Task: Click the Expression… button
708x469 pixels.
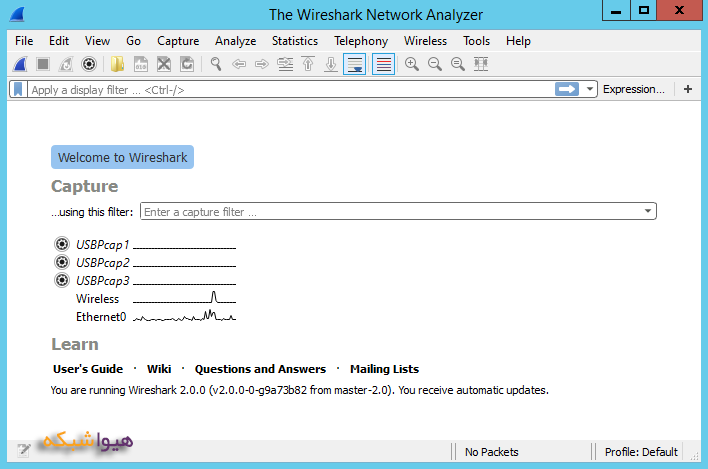Action: (634, 89)
